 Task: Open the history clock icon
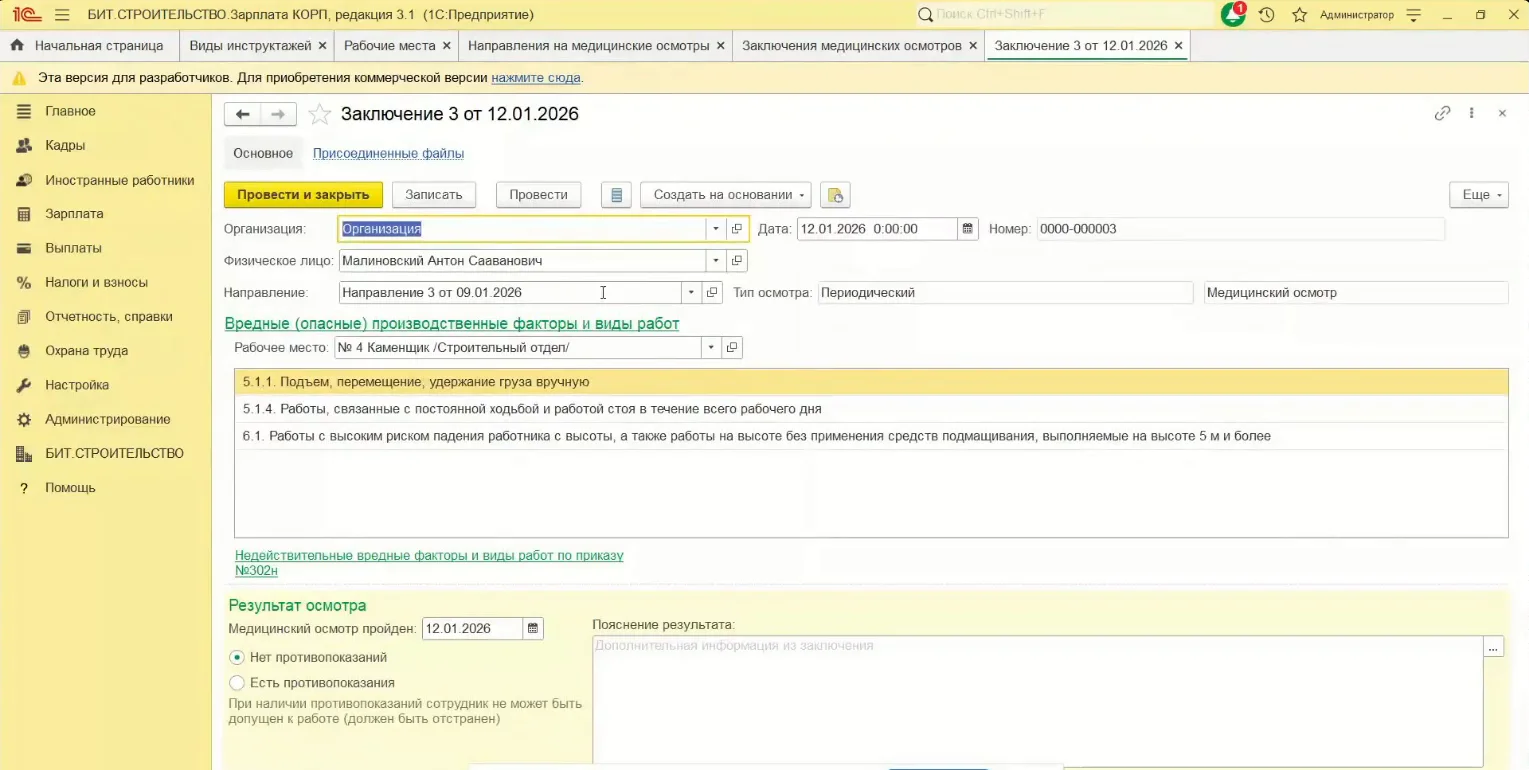[1267, 15]
